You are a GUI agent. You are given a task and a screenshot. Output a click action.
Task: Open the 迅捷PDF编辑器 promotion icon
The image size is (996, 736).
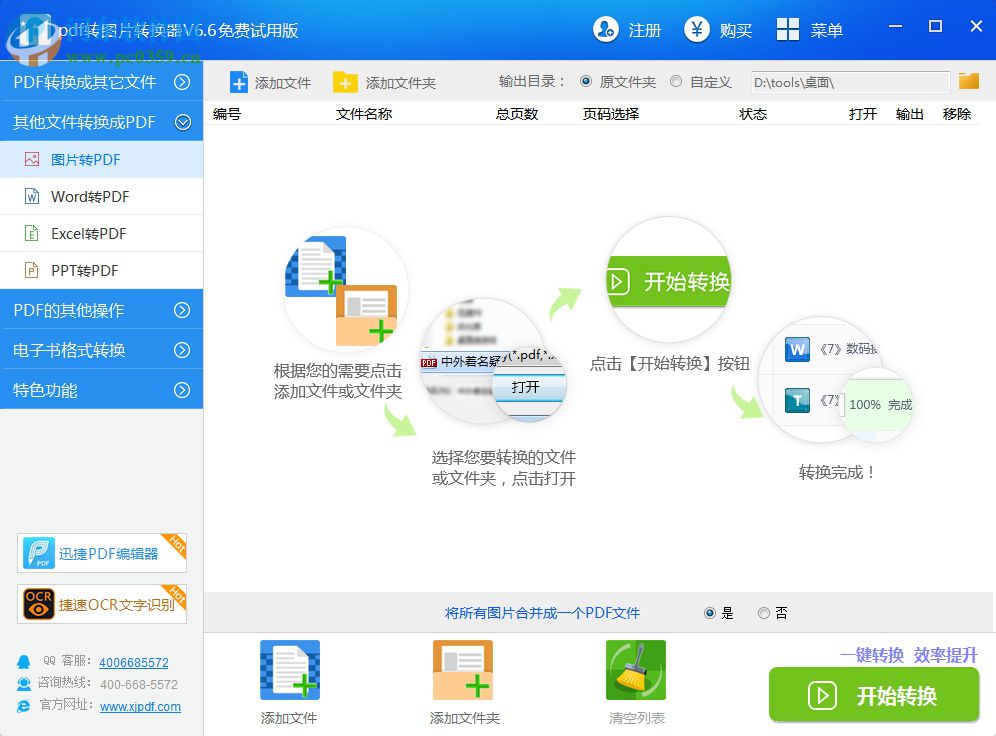[100, 551]
